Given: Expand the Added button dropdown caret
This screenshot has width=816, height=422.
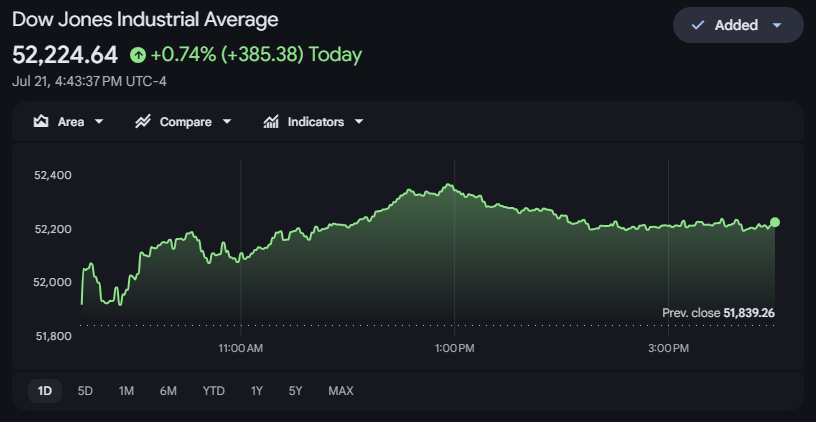Looking at the screenshot, I should coord(777,25).
